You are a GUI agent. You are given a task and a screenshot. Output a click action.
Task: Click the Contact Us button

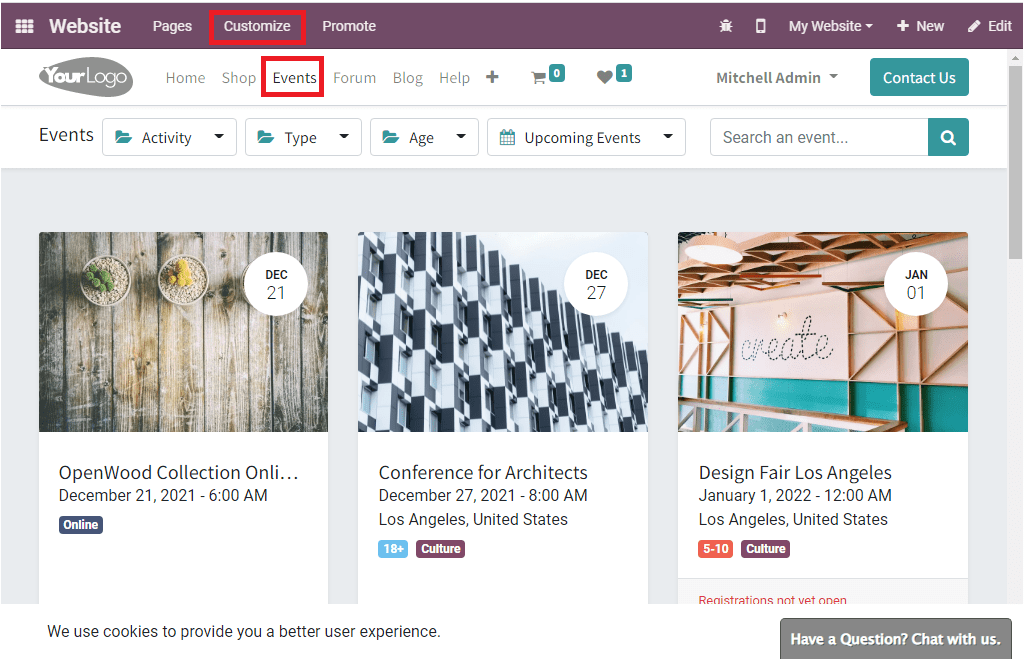pyautogui.click(x=918, y=76)
